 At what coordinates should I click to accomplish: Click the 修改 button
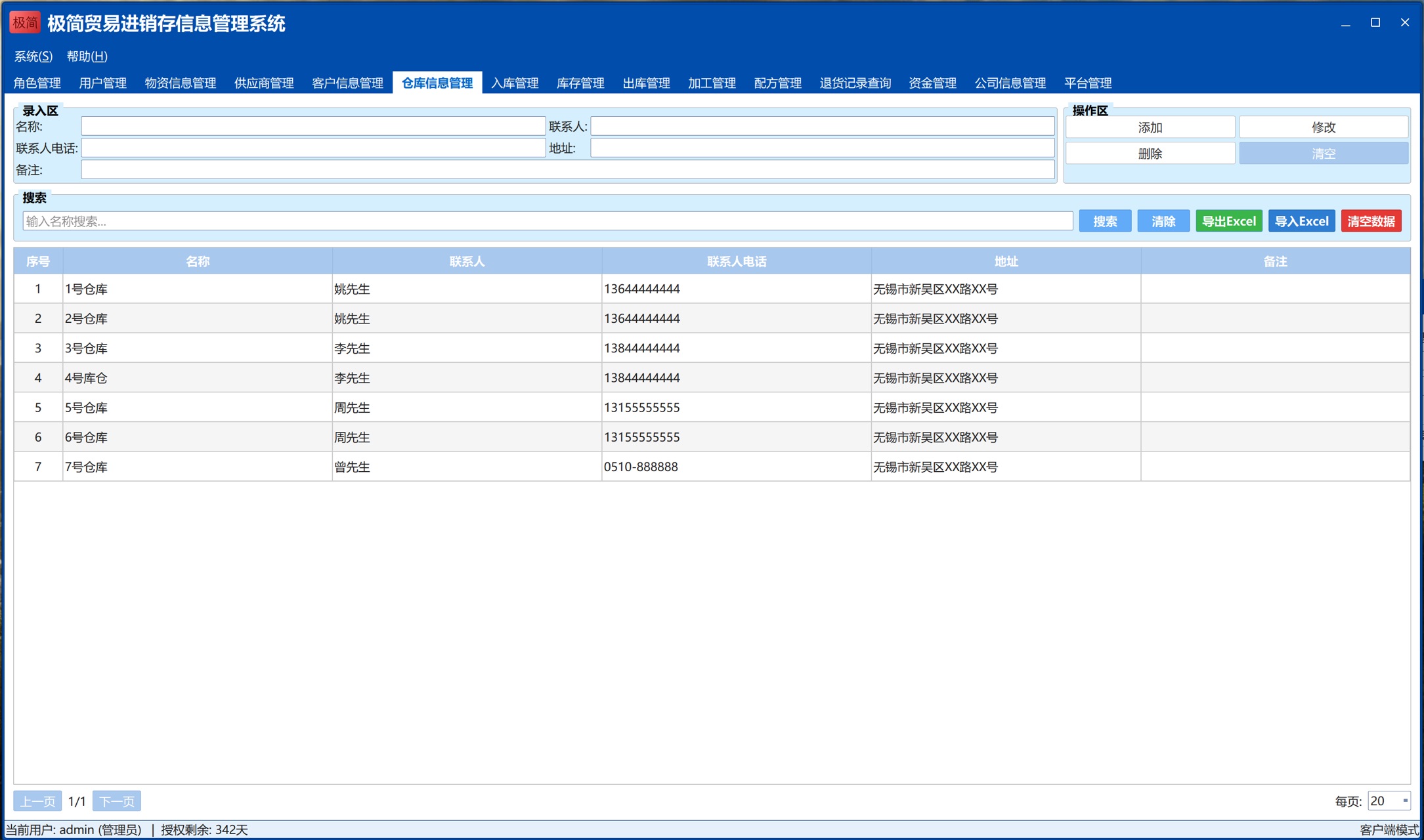[1324, 127]
